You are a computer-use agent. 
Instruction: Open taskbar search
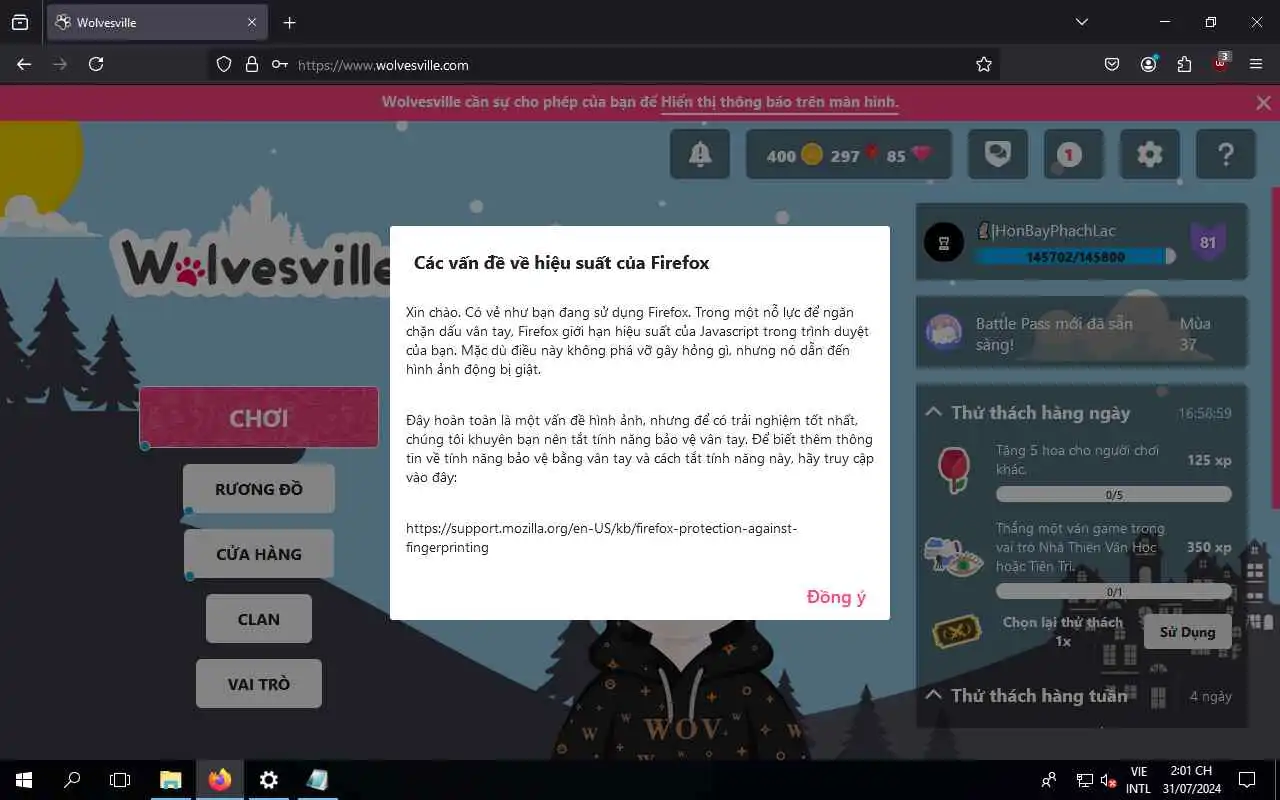(72, 780)
